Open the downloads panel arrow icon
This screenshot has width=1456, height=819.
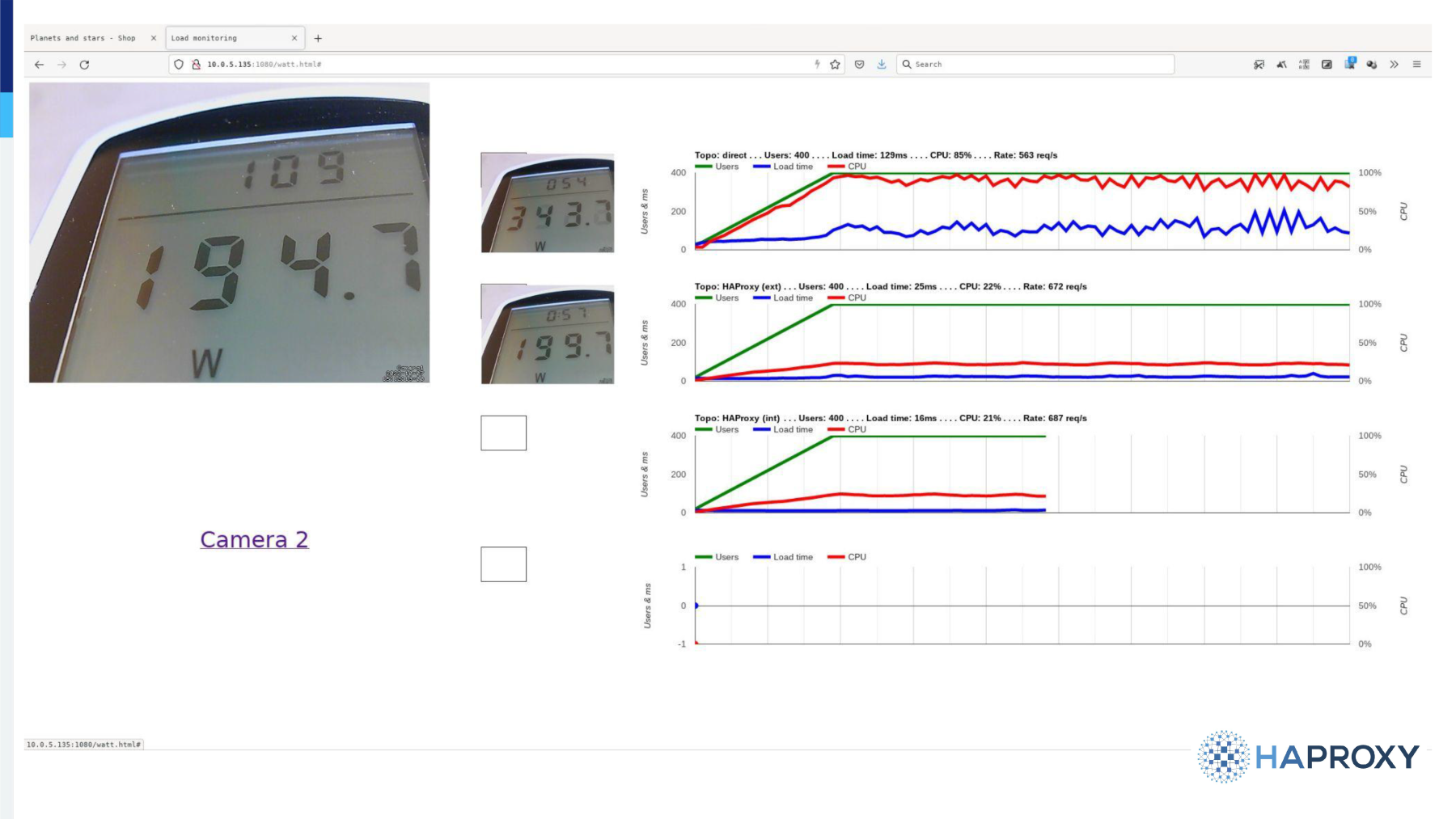tap(882, 64)
